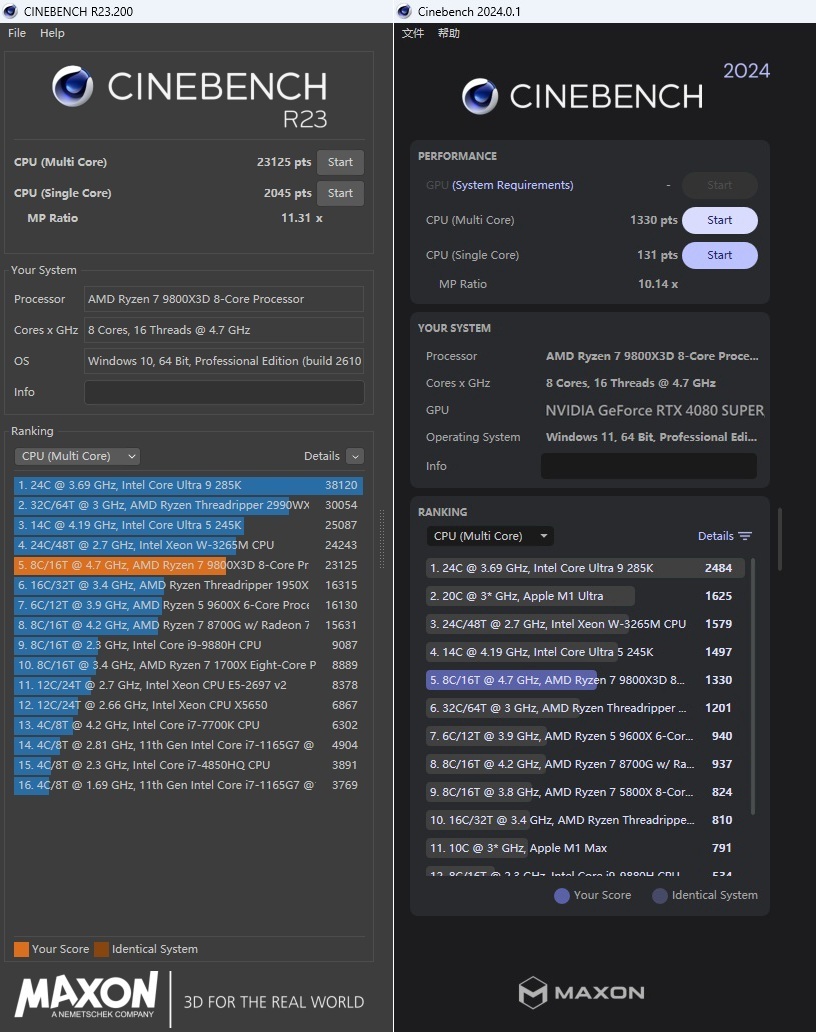Select 2024 ranking row Ryzen 7 5800X

pos(585,792)
